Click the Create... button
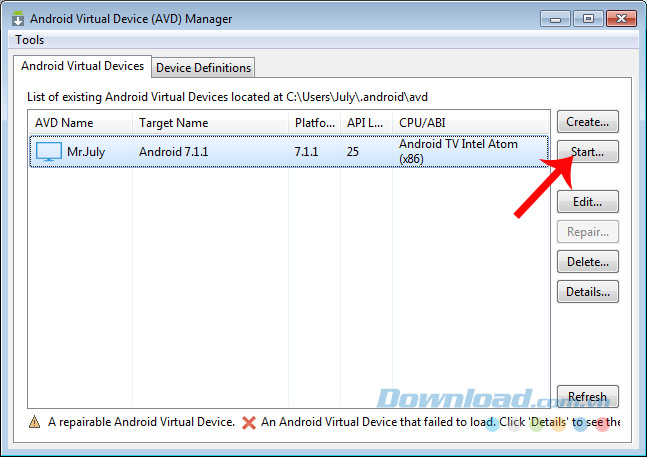The width and height of the screenshot is (647, 457). click(x=588, y=122)
